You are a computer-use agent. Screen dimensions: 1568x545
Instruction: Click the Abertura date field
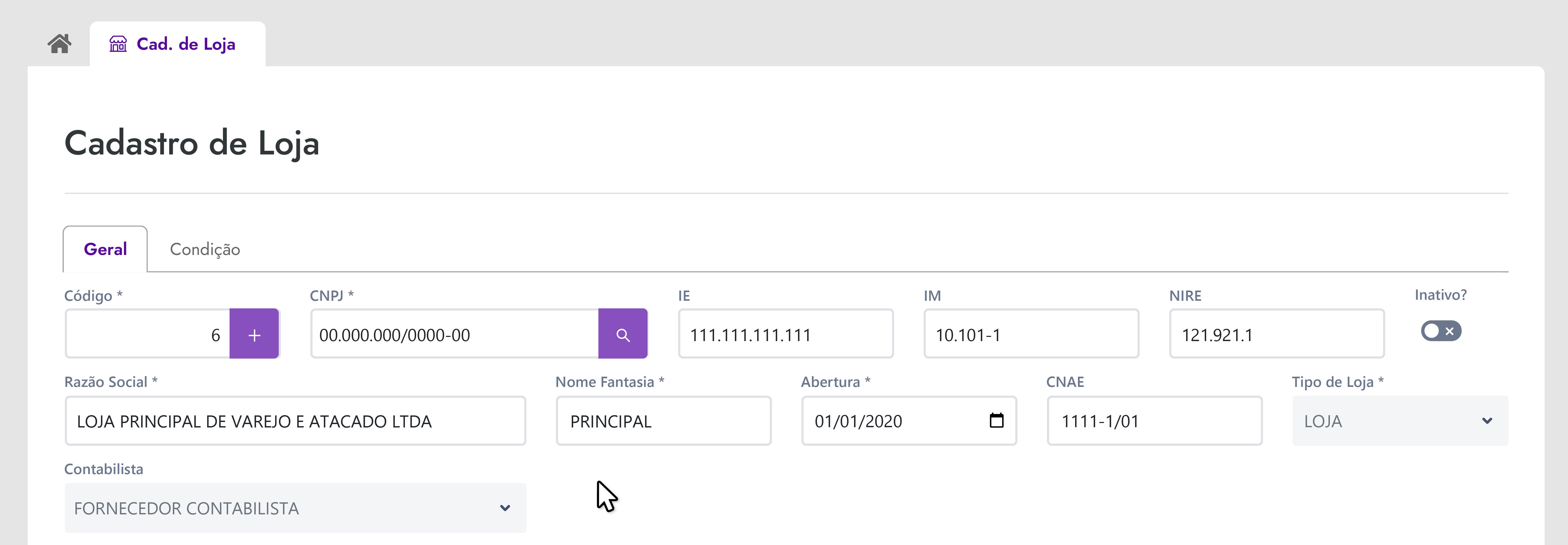tap(909, 421)
